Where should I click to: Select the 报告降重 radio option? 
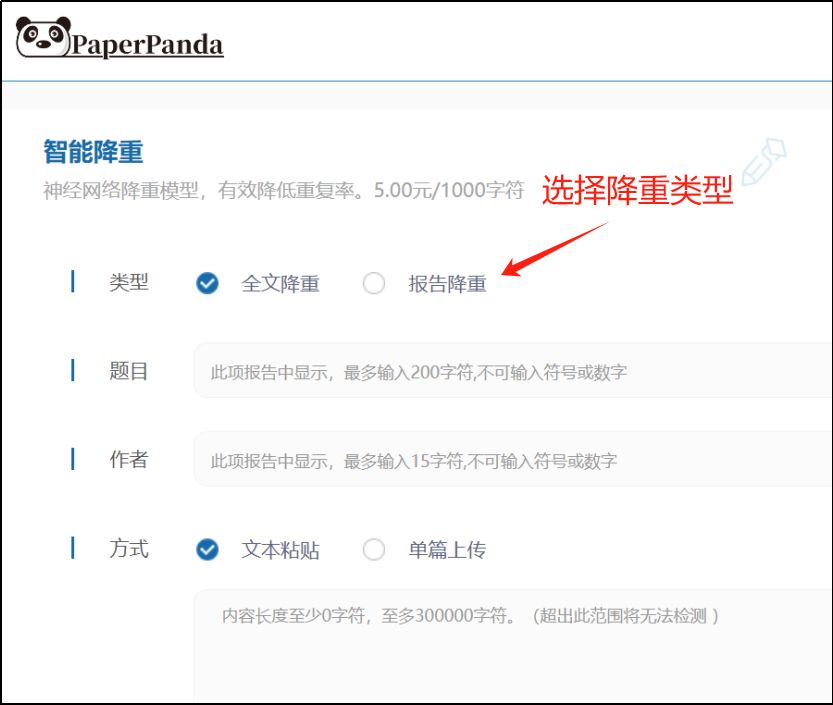(x=374, y=283)
